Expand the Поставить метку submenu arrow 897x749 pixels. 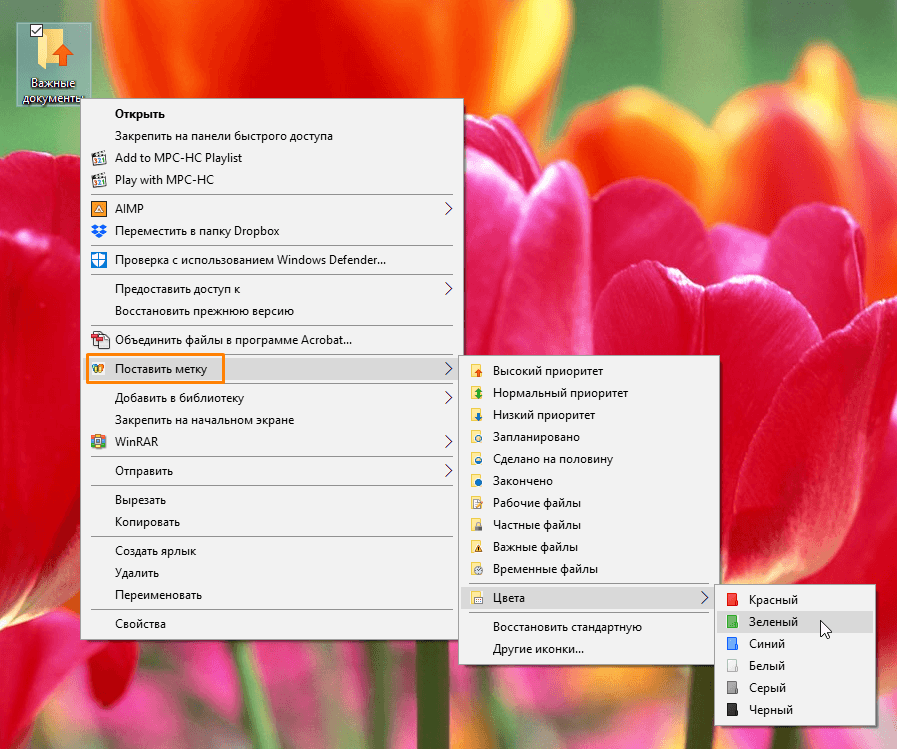click(448, 369)
